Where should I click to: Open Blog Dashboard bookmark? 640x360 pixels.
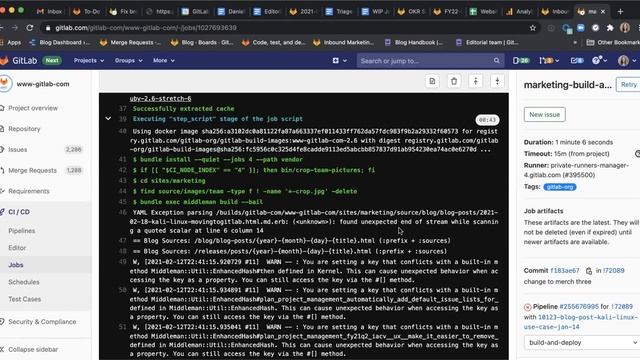60,42
